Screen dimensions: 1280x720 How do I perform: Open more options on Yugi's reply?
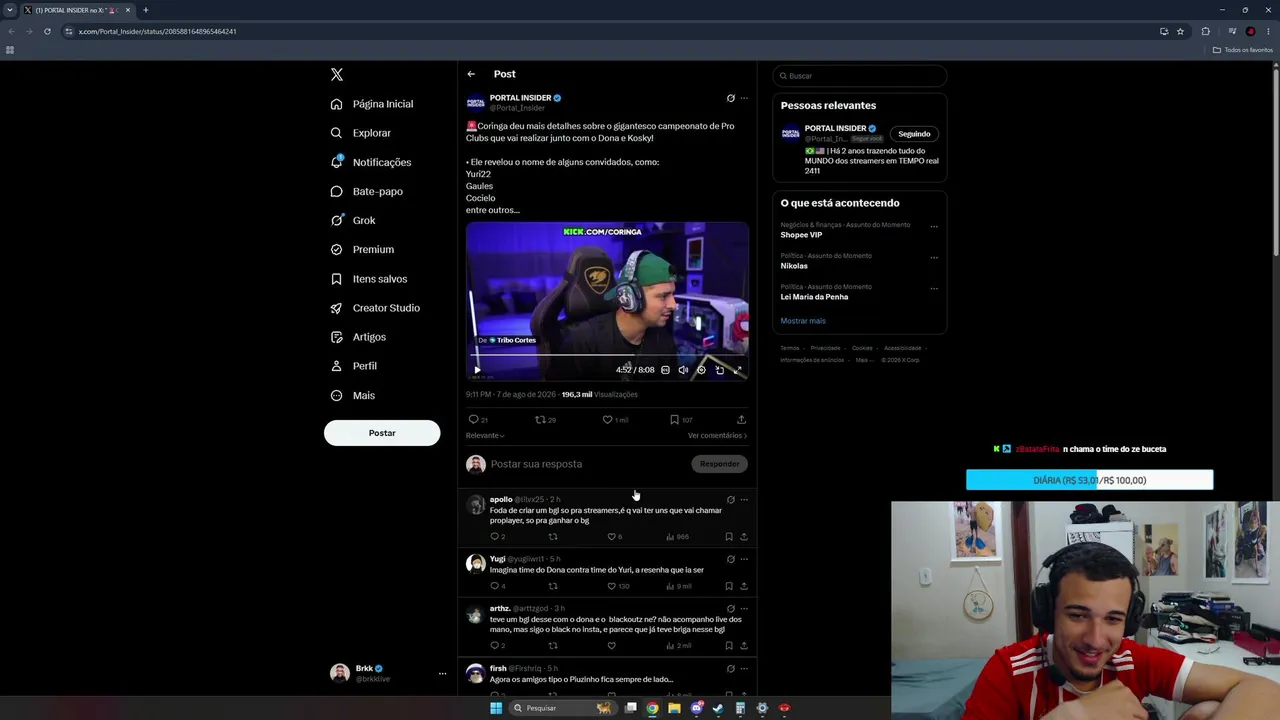click(744, 559)
